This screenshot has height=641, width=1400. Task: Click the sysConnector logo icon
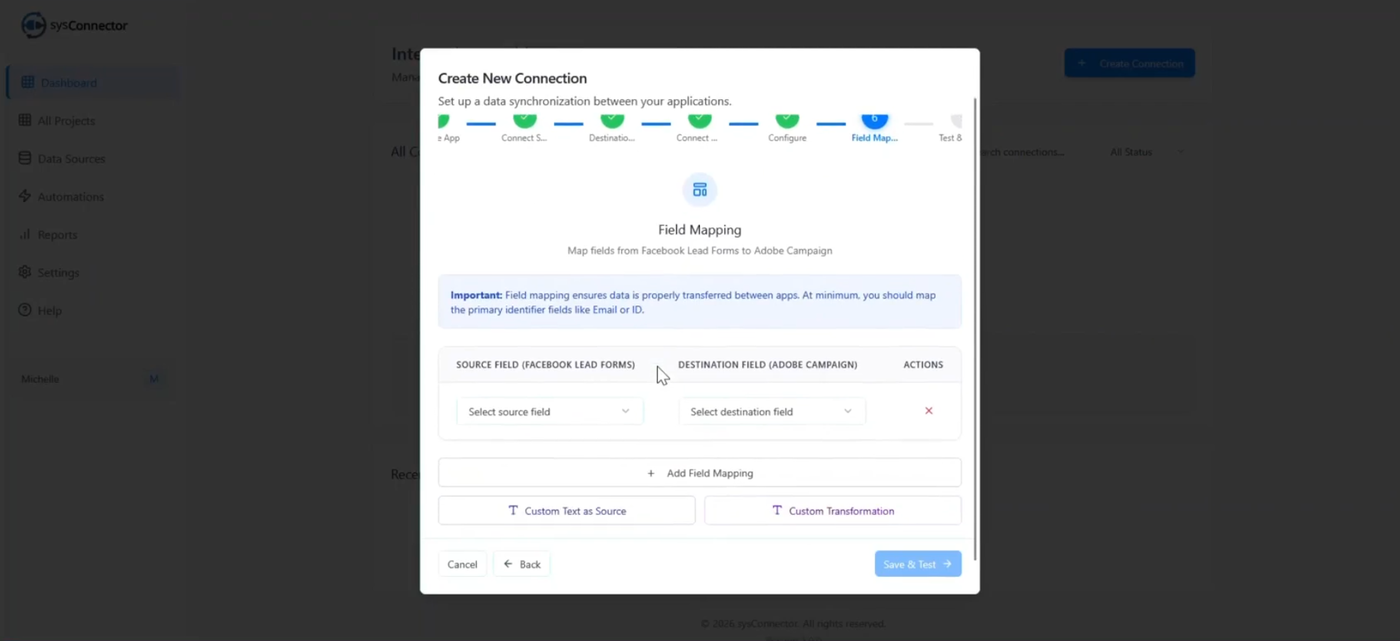pos(33,25)
